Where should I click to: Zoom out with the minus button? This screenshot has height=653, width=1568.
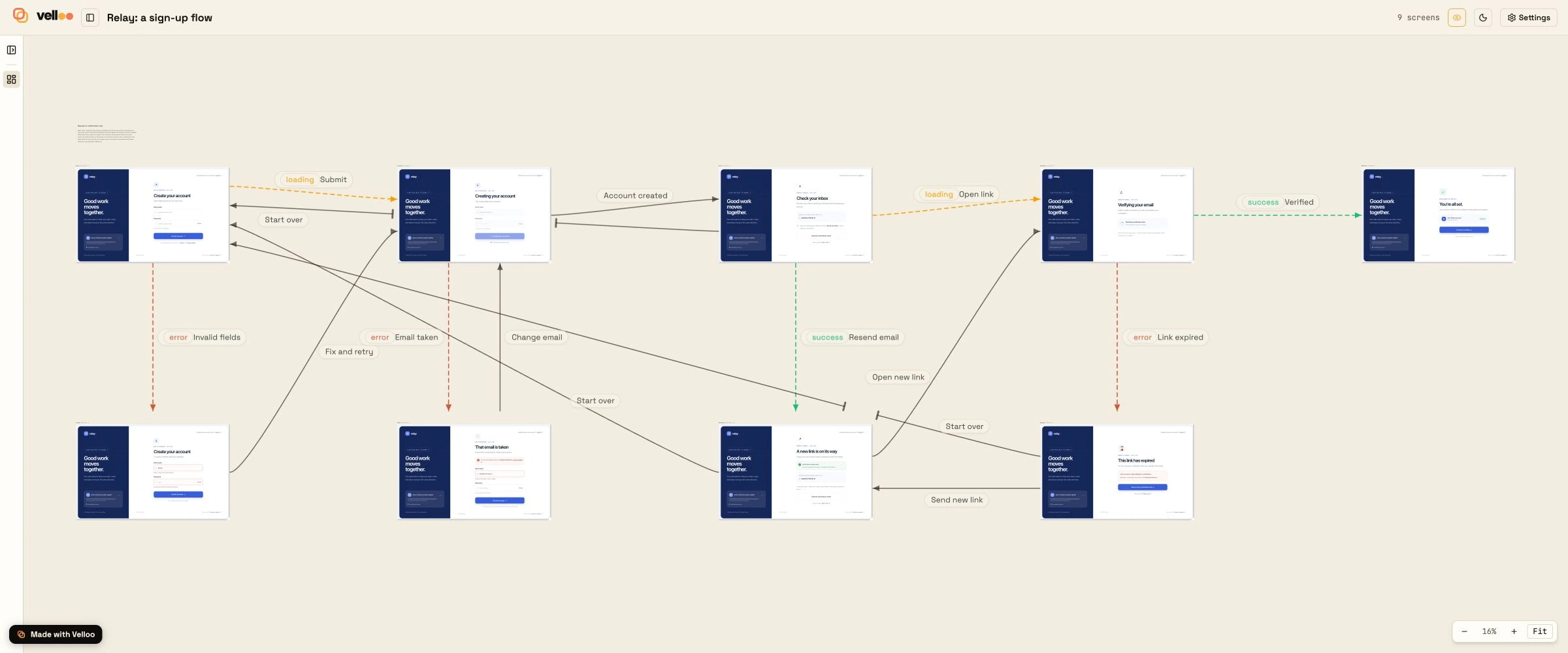1464,631
